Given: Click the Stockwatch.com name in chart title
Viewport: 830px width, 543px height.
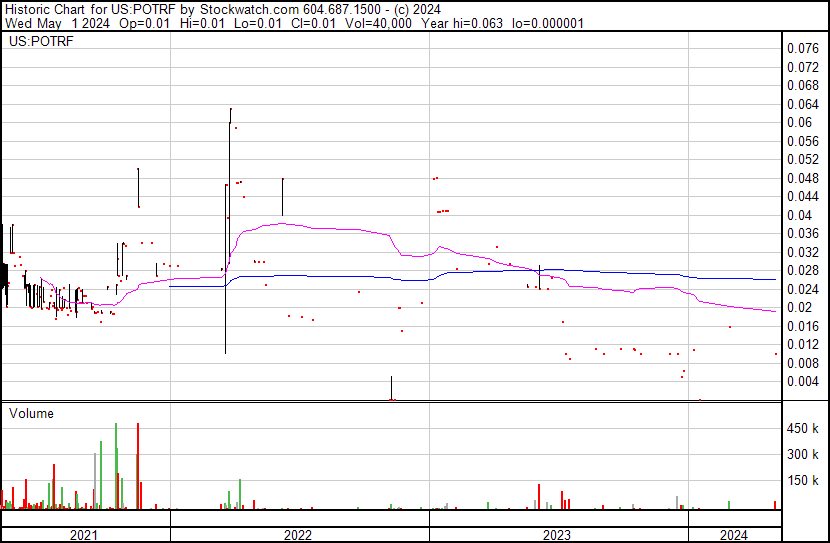Looking at the screenshot, I should [x=249, y=10].
